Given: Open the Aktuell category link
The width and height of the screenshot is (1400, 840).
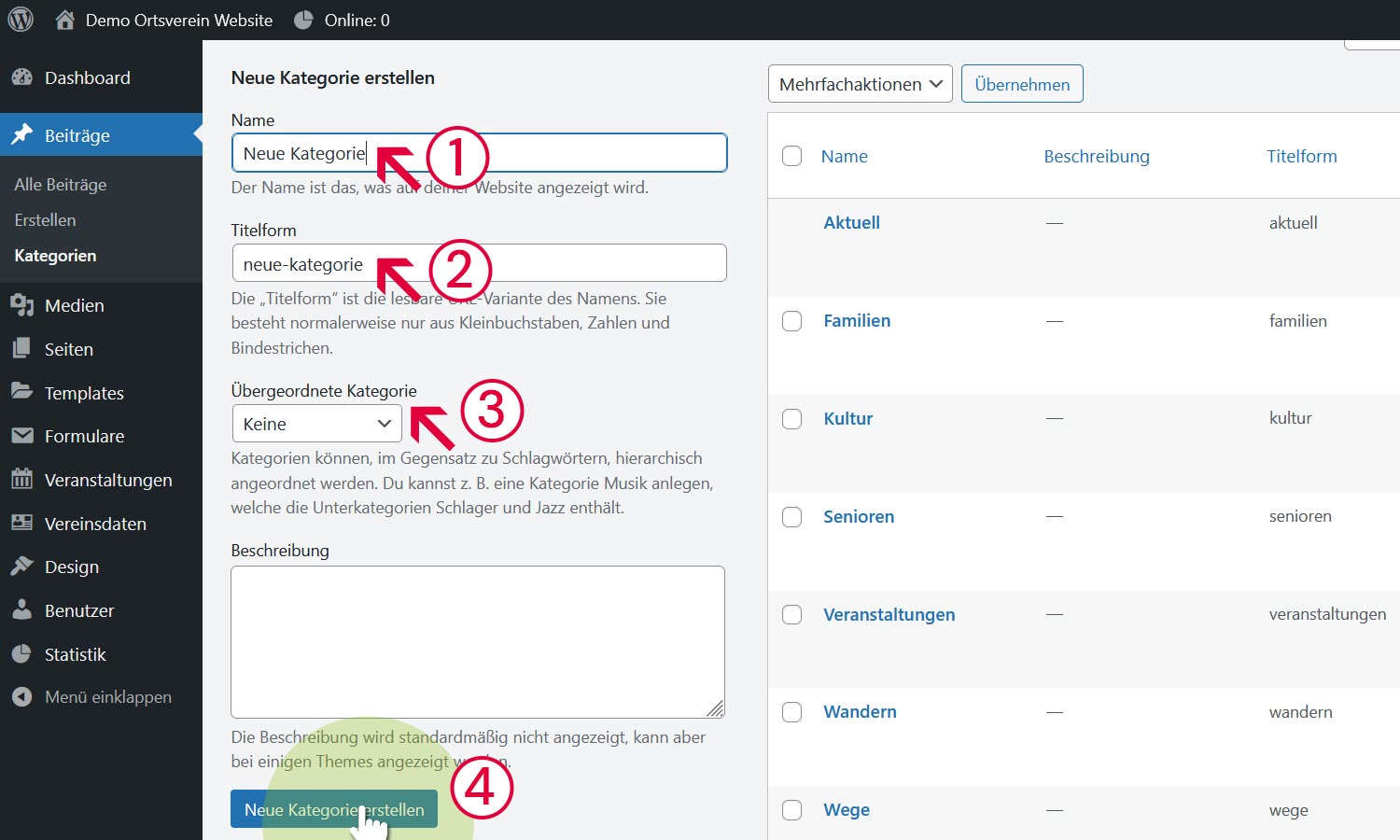Looking at the screenshot, I should tap(851, 222).
